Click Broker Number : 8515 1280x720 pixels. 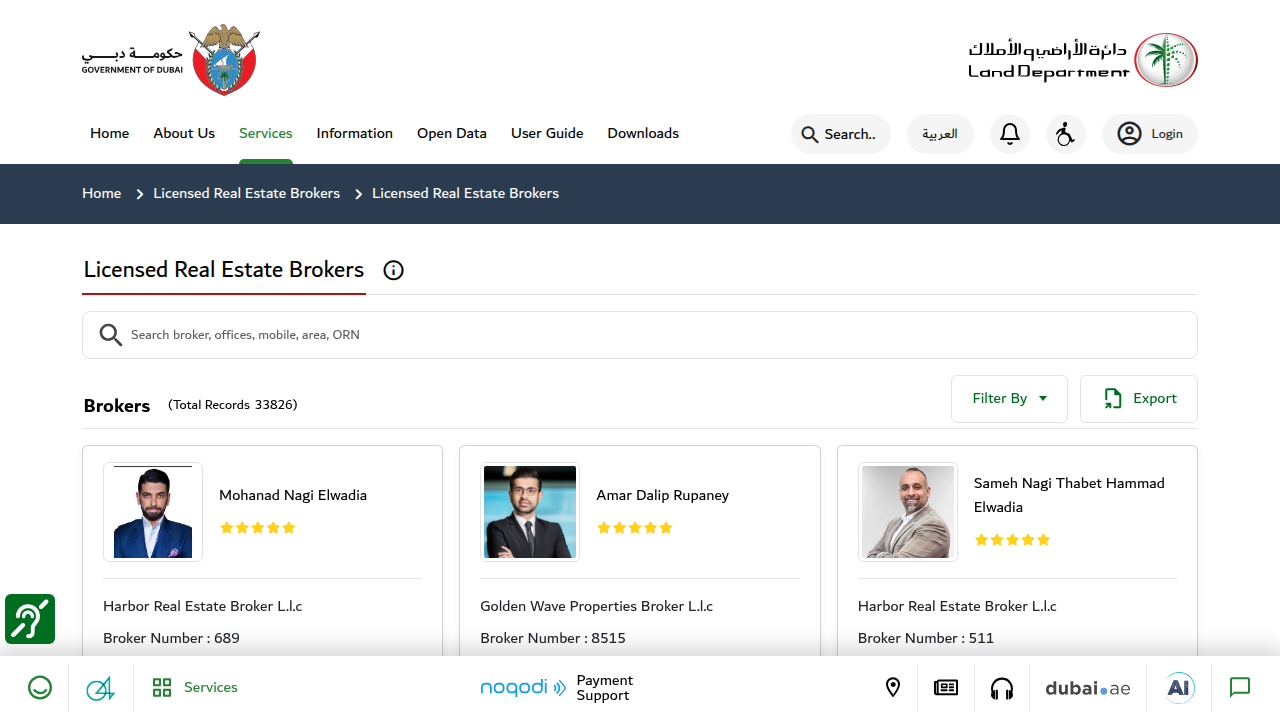tap(553, 638)
